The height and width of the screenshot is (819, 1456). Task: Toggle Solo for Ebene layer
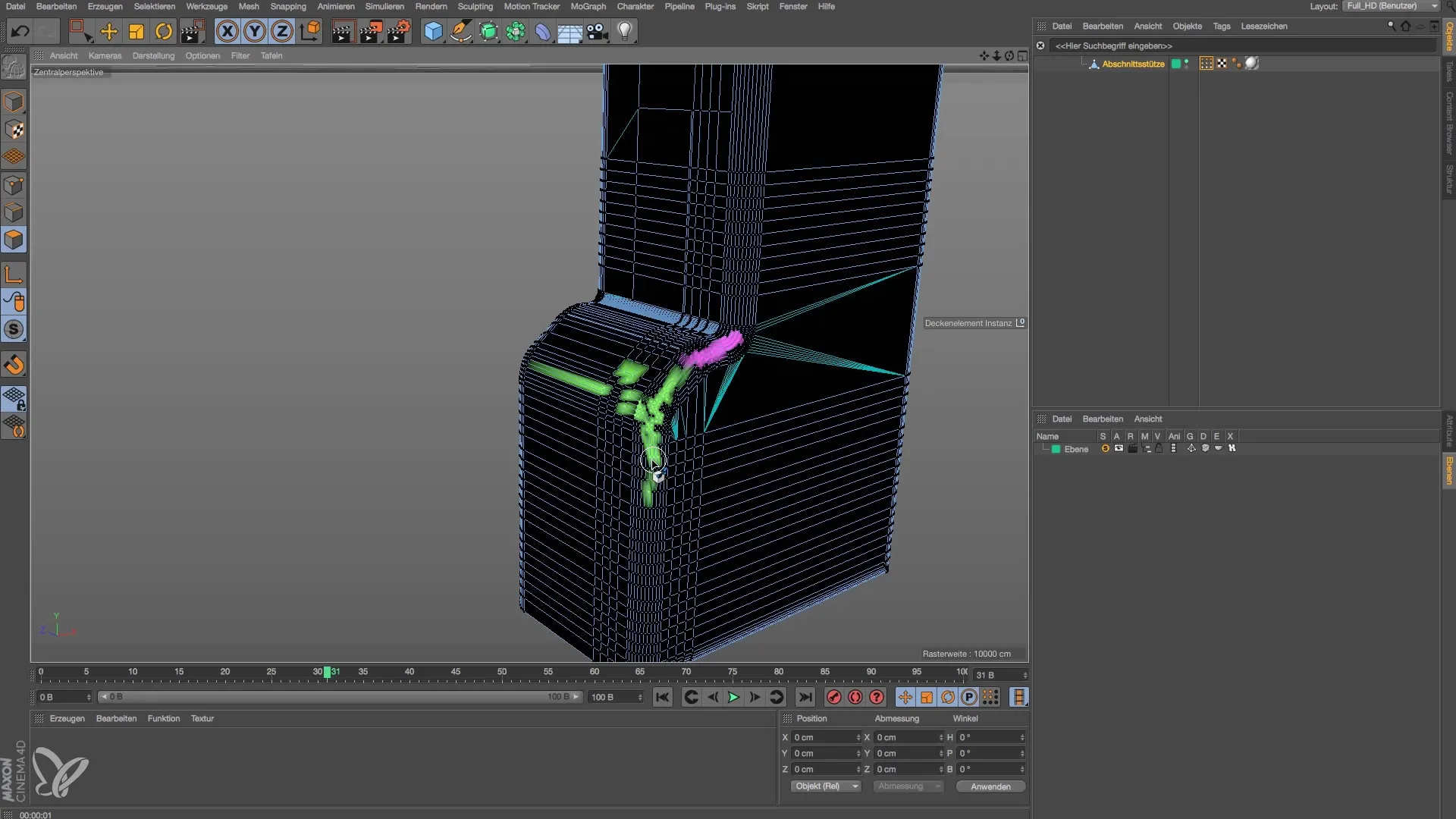click(1105, 449)
